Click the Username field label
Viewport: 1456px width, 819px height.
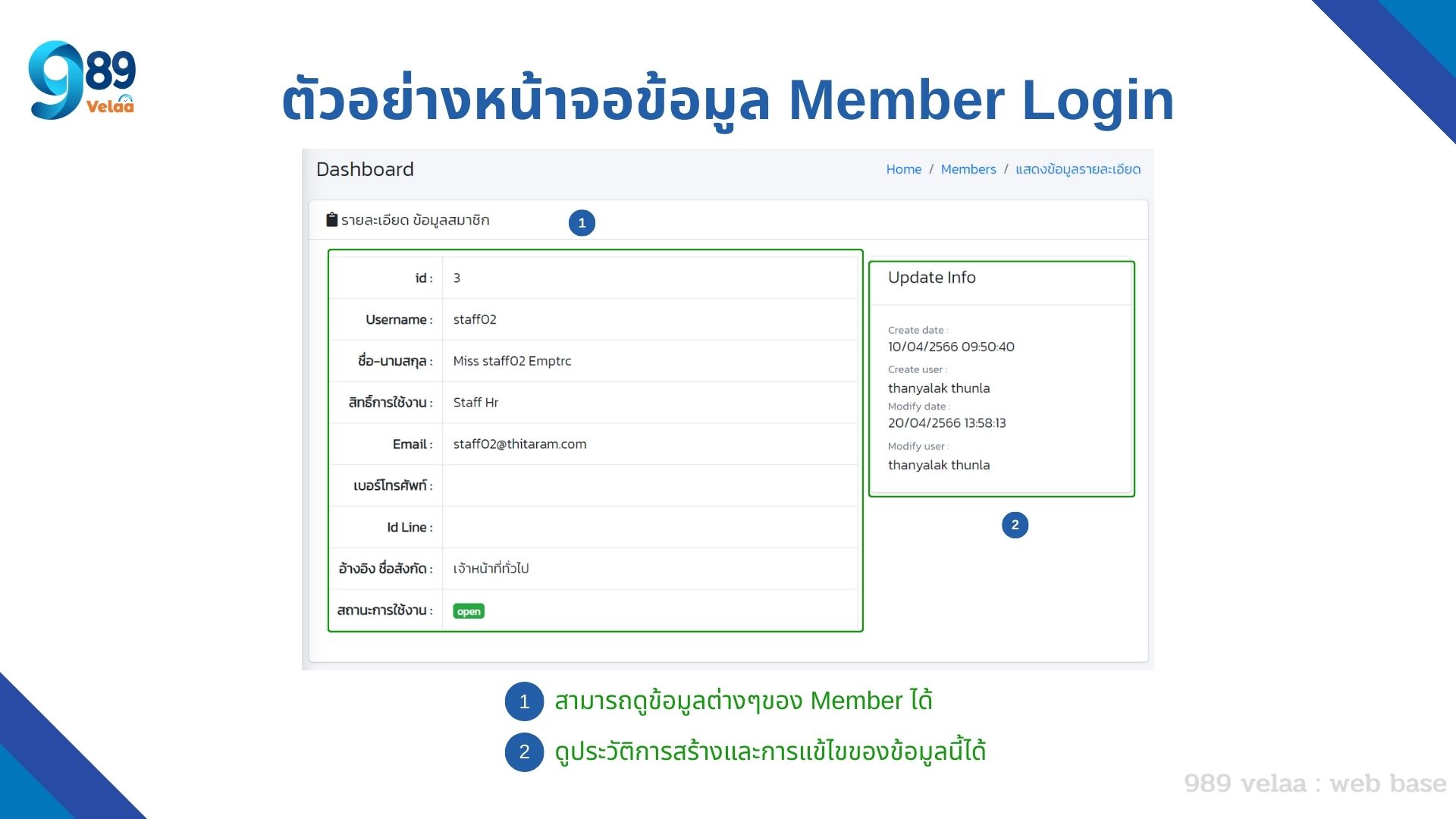click(399, 320)
